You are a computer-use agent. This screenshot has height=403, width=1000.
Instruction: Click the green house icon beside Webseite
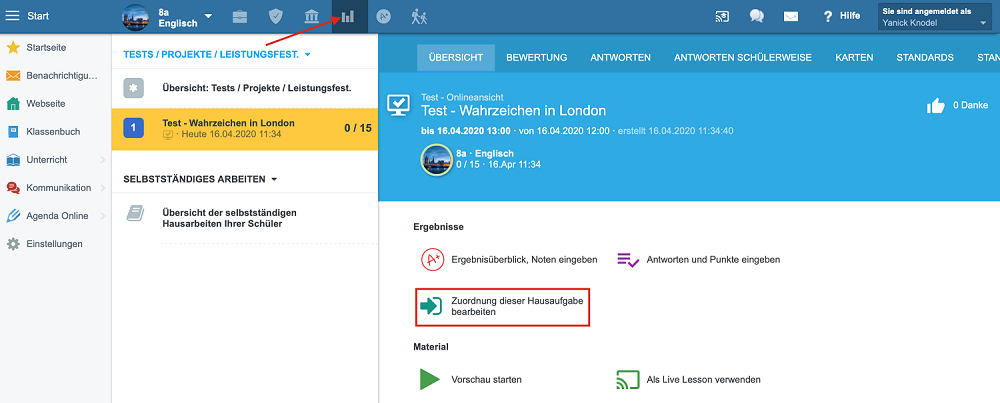[x=13, y=103]
